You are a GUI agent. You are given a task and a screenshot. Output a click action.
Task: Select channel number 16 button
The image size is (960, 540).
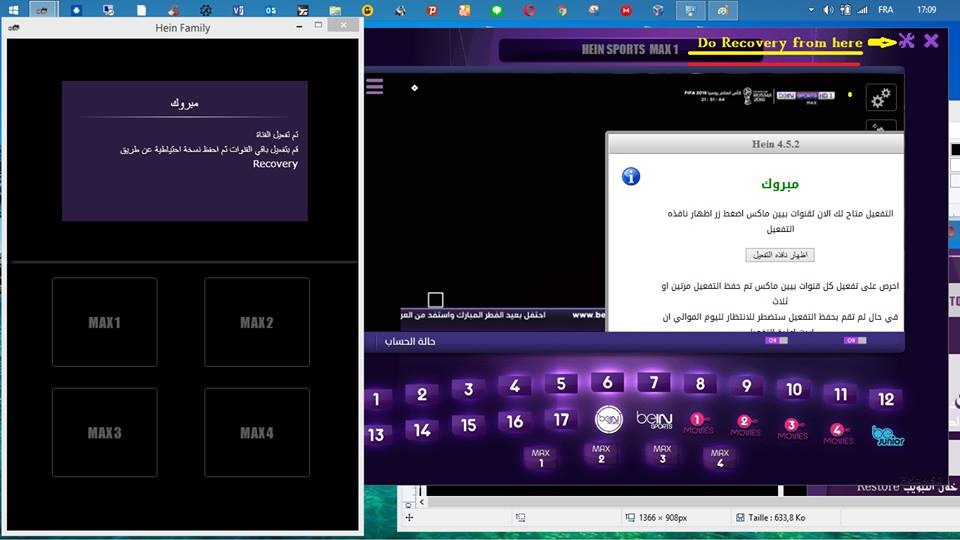515,422
